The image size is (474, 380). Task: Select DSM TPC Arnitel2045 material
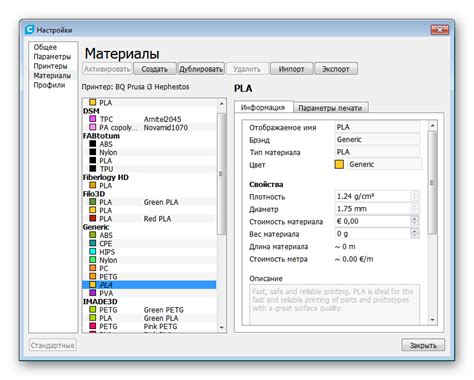(149, 119)
